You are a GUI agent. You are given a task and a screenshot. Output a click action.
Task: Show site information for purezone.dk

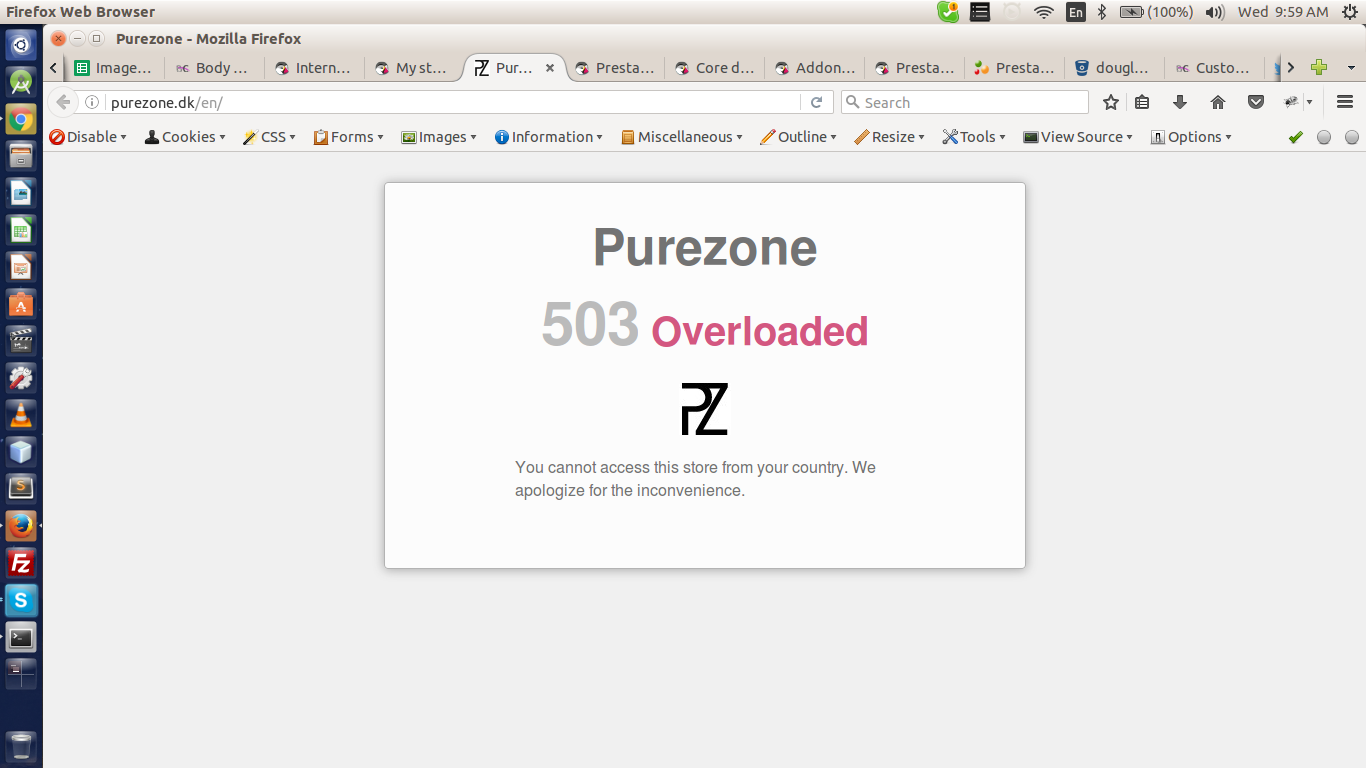coord(92,102)
